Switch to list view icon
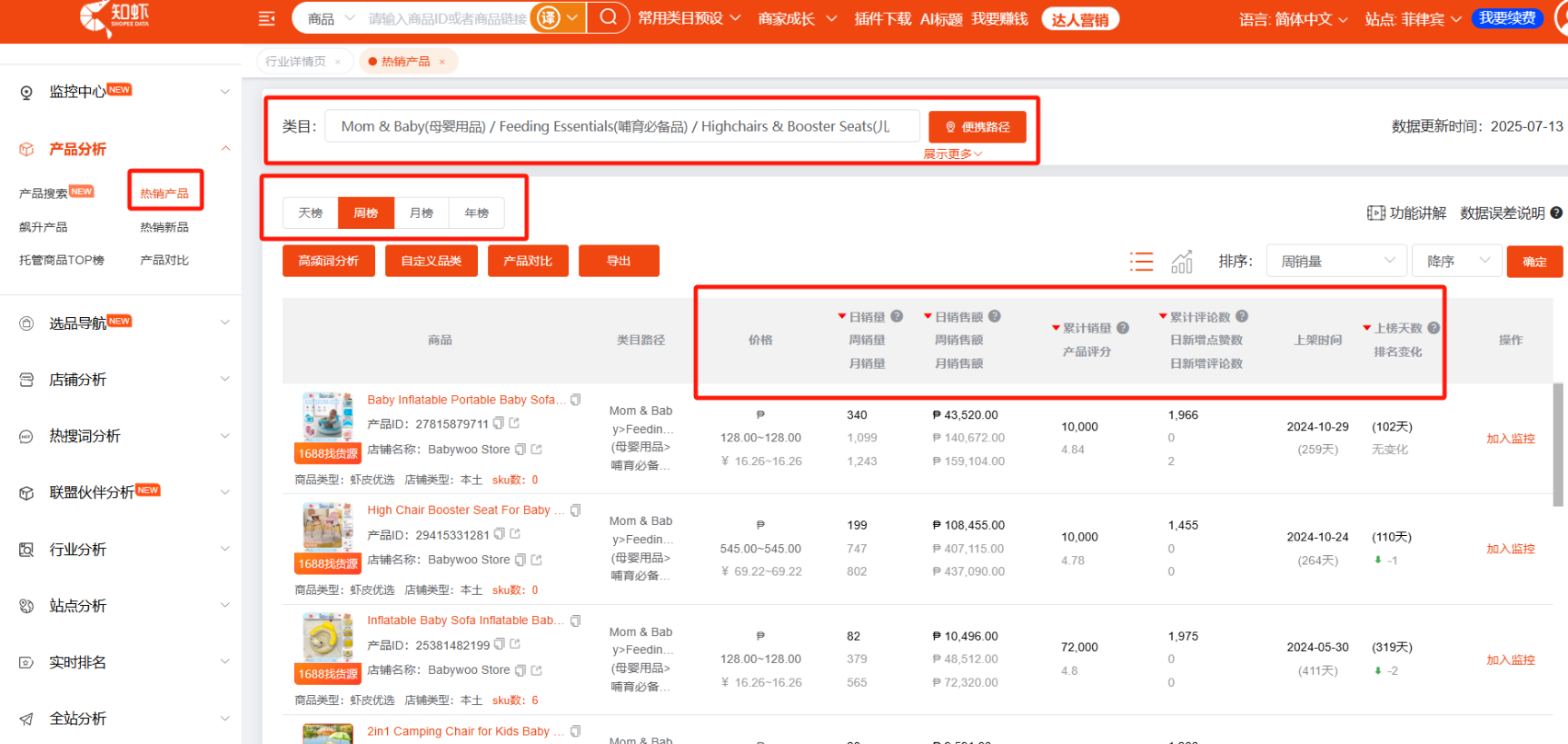1568x744 pixels. tap(1141, 262)
